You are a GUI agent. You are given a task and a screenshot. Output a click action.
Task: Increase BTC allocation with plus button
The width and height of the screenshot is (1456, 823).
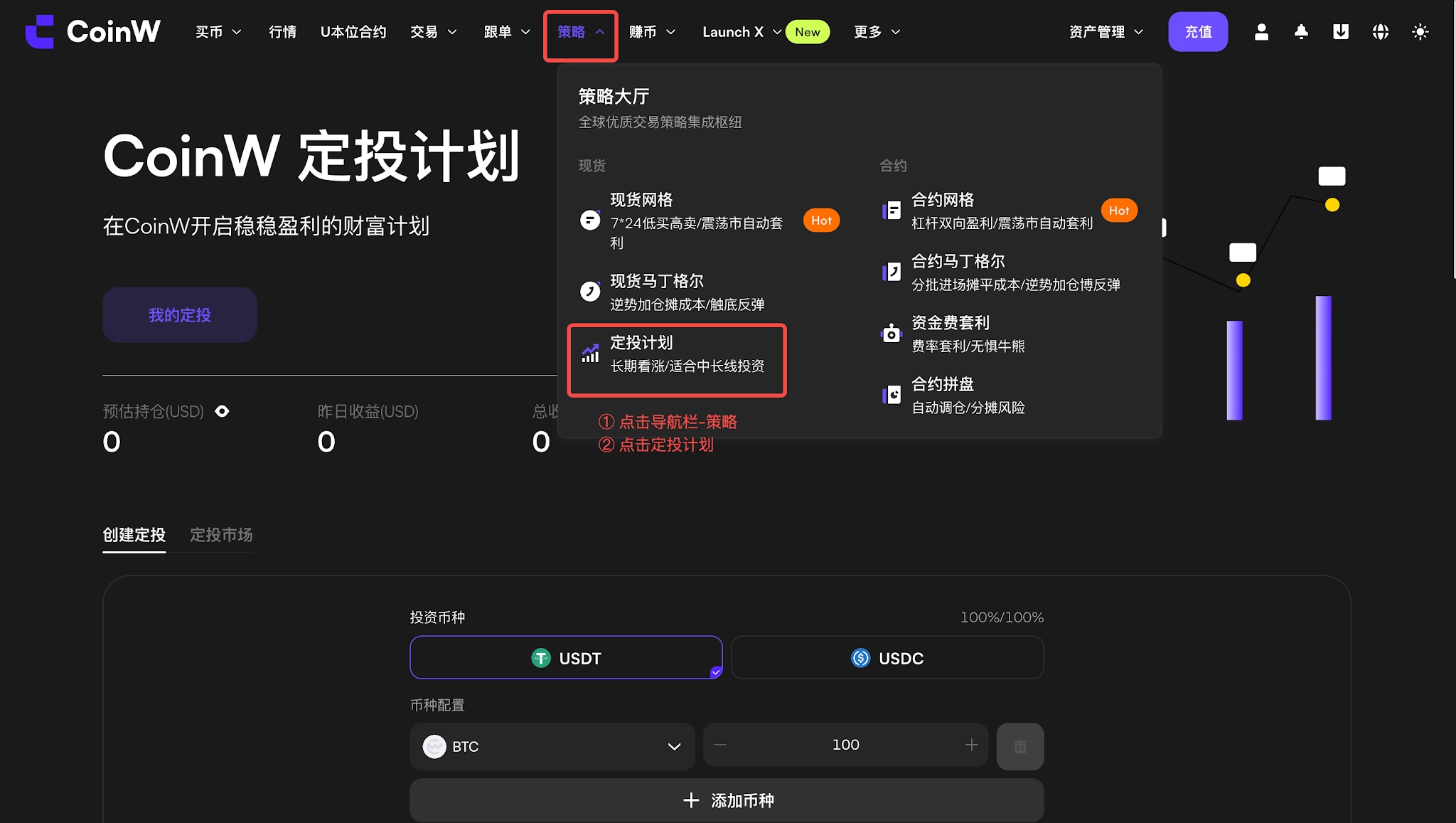(x=972, y=745)
